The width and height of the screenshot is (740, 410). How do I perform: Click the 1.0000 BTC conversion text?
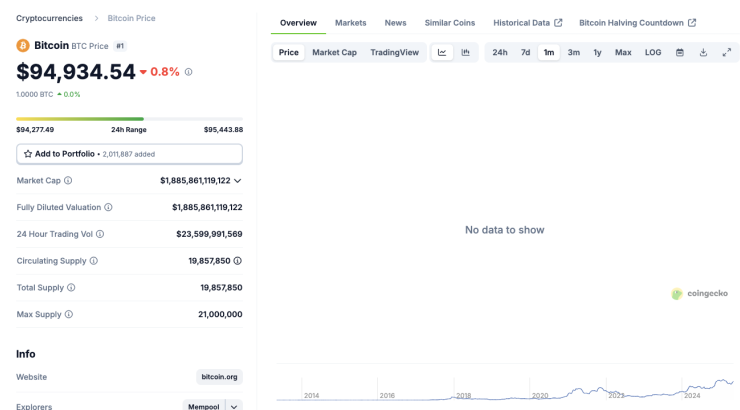pyautogui.click(x=34, y=94)
